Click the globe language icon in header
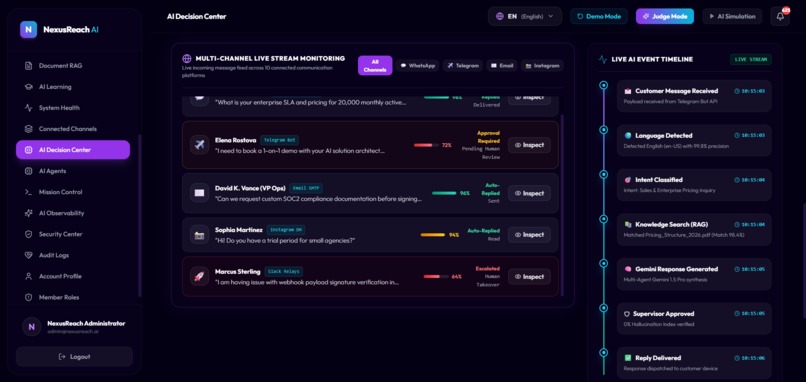The image size is (806, 382). click(500, 16)
